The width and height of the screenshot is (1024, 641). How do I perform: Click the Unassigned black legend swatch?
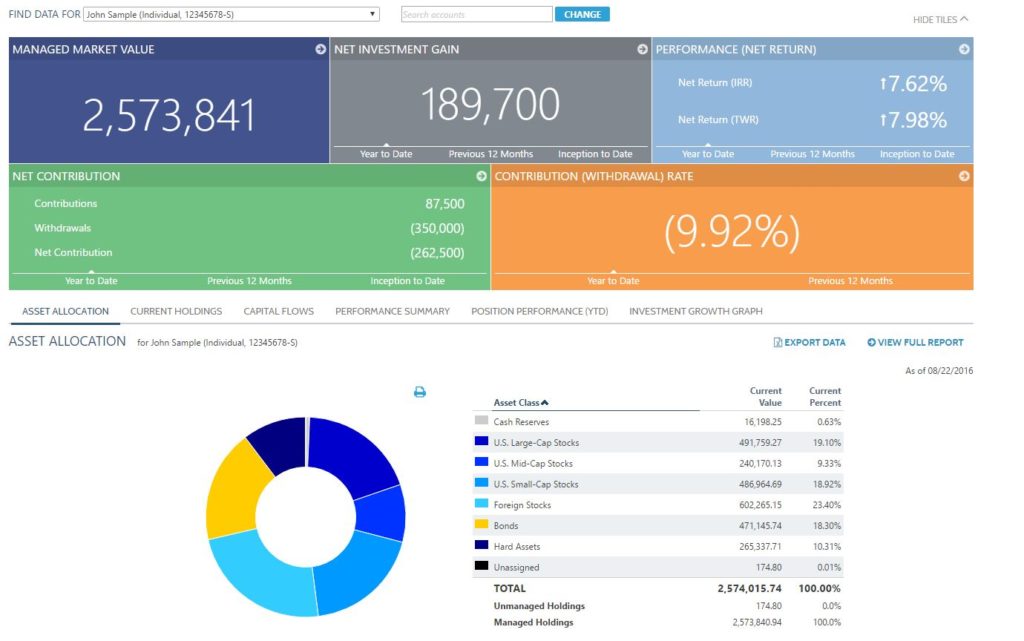[x=481, y=566]
